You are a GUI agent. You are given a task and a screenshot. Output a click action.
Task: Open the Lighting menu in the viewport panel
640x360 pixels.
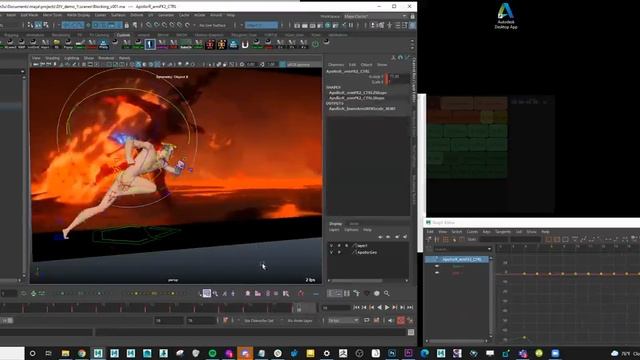71,58
